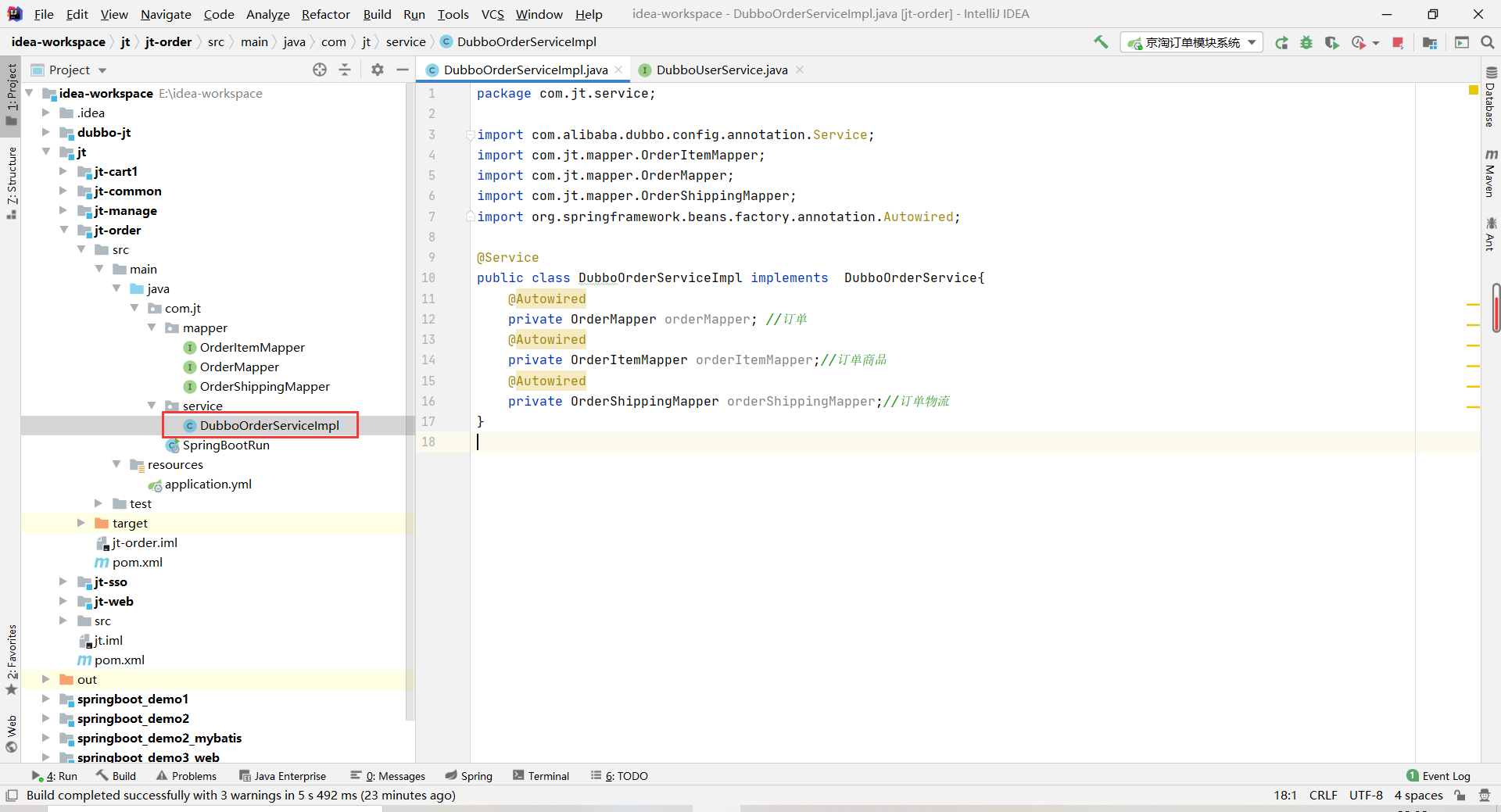Run with Coverage shield icon
The height and width of the screenshot is (812, 1501).
pos(1331,43)
